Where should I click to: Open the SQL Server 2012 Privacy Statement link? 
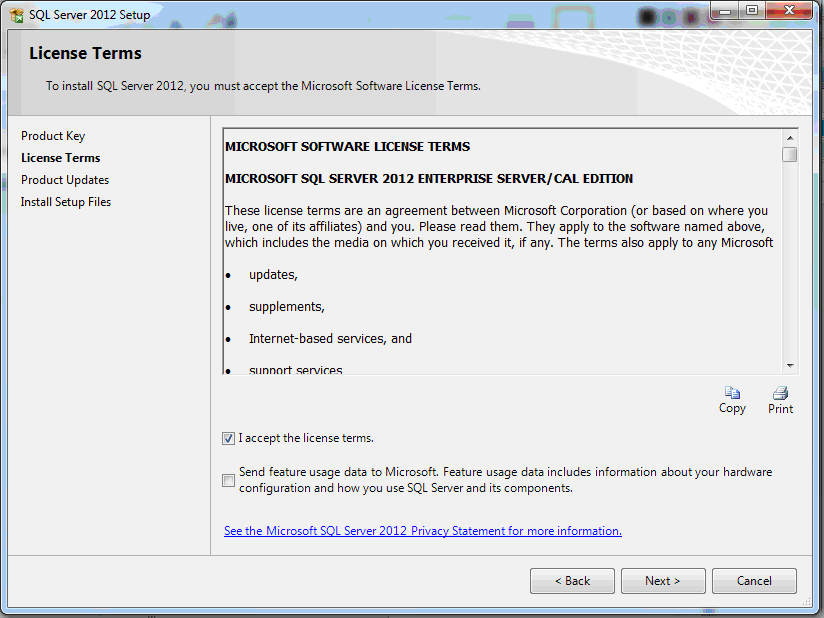click(423, 531)
